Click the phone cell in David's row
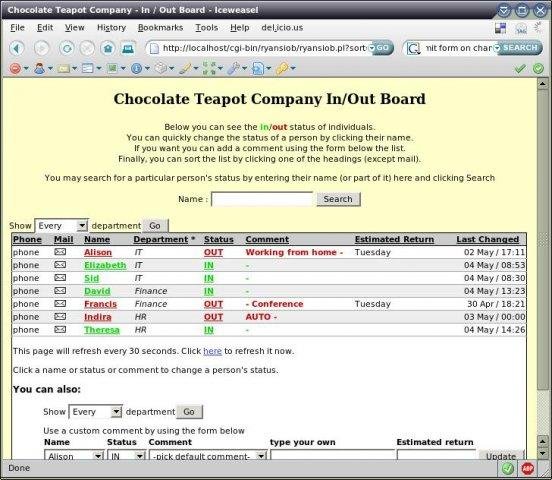This screenshot has width=552, height=480. [26, 291]
